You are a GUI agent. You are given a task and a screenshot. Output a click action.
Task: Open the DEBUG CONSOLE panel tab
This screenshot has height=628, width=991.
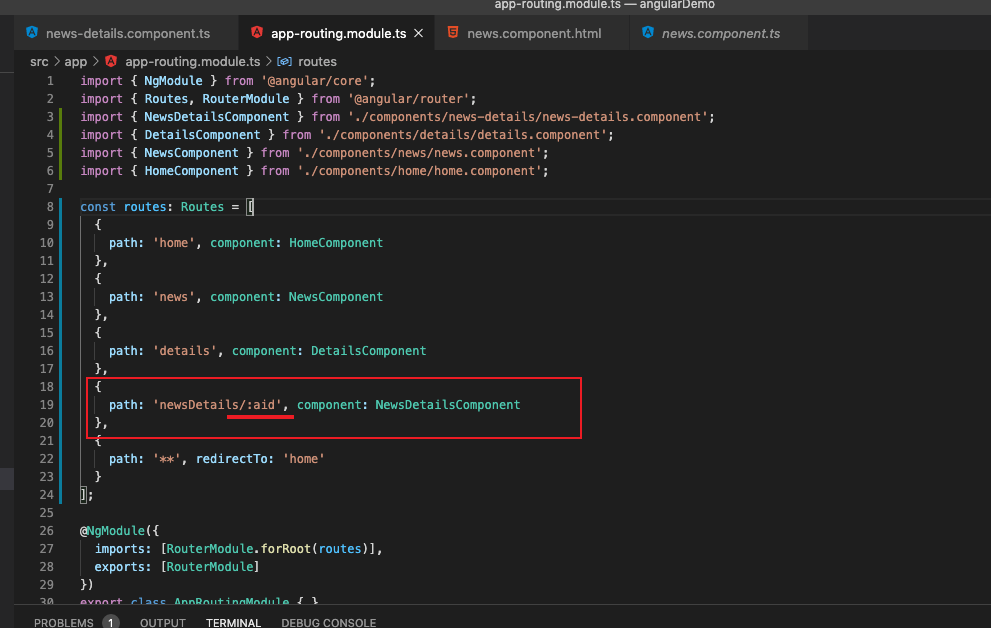pos(329,623)
